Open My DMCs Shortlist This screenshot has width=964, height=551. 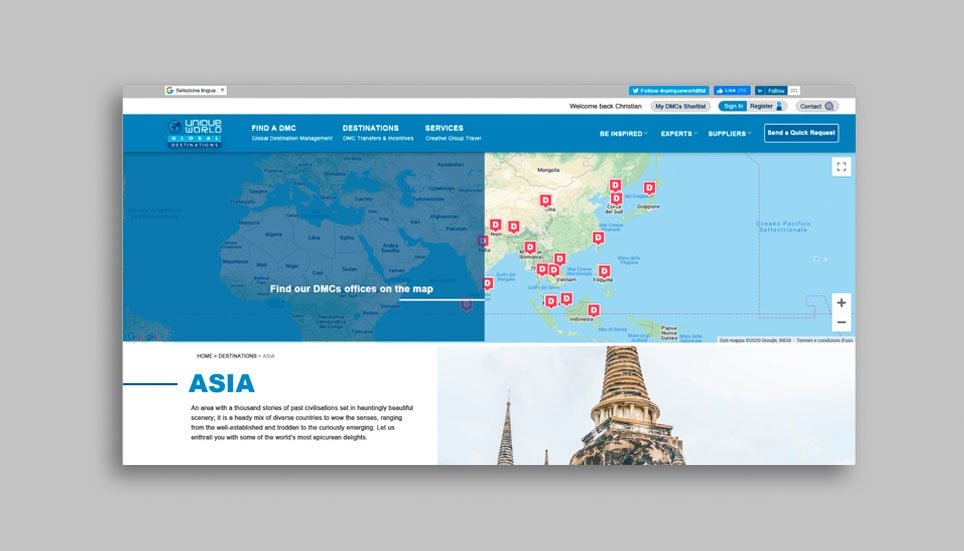coord(680,106)
